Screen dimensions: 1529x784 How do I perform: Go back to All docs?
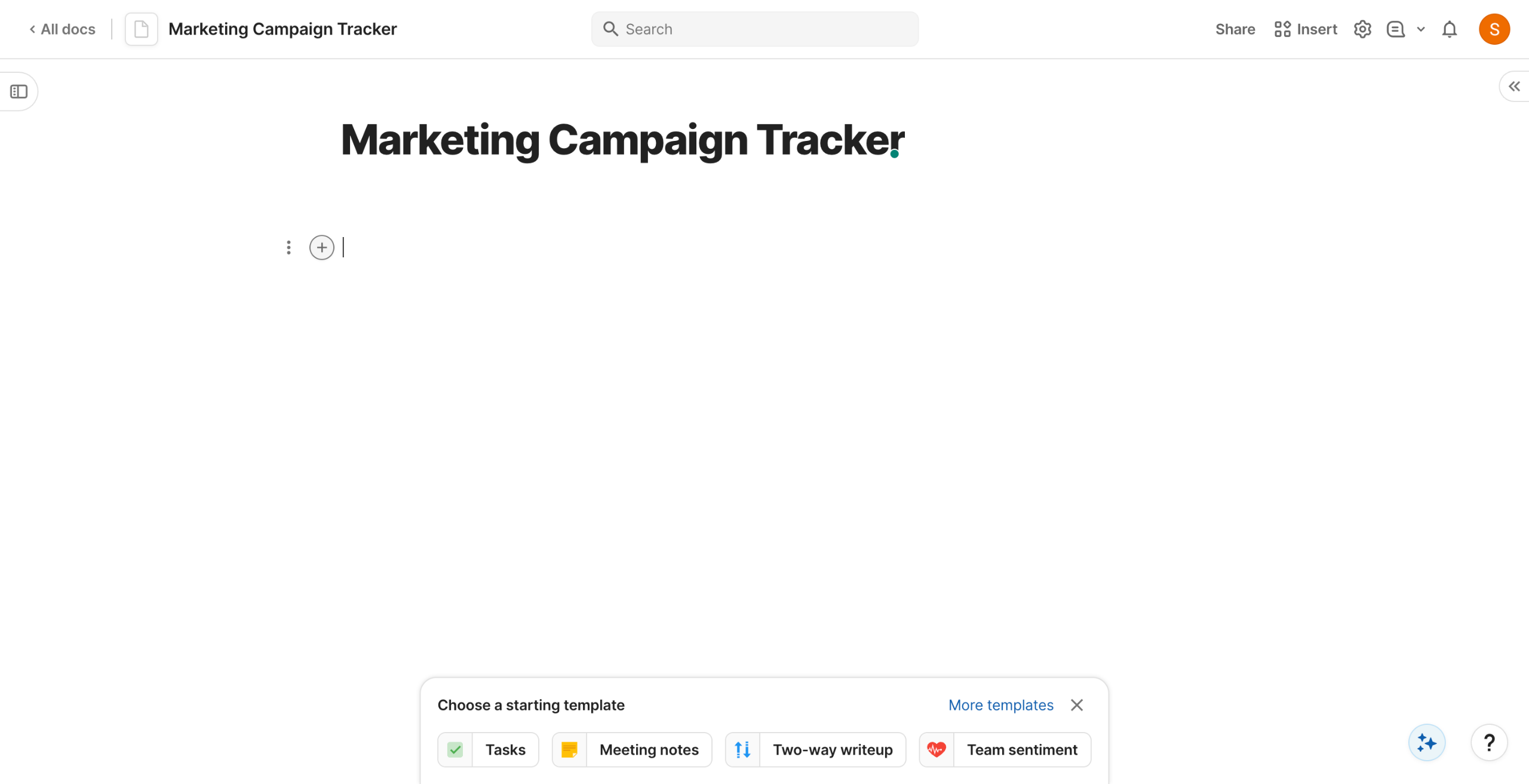pyautogui.click(x=63, y=29)
